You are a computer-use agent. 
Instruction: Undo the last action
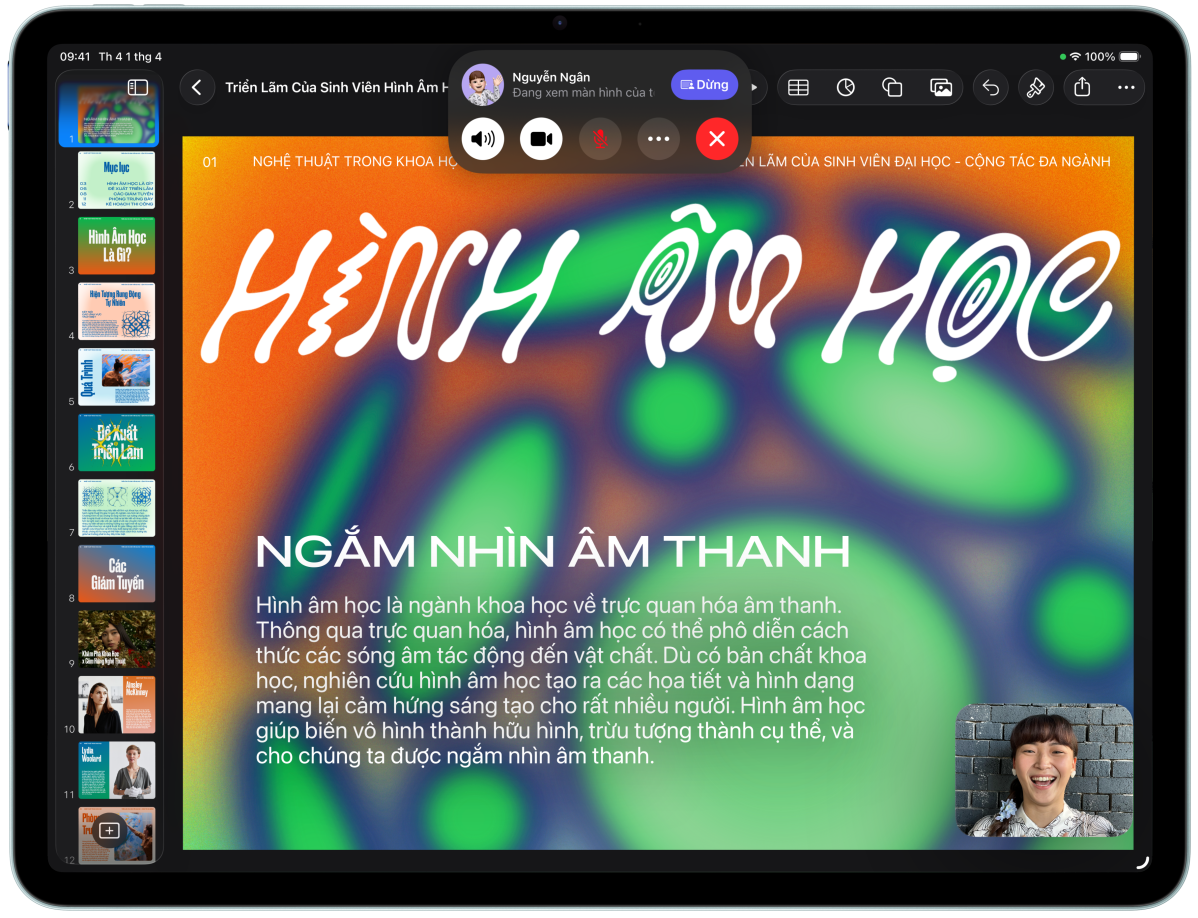coord(990,88)
